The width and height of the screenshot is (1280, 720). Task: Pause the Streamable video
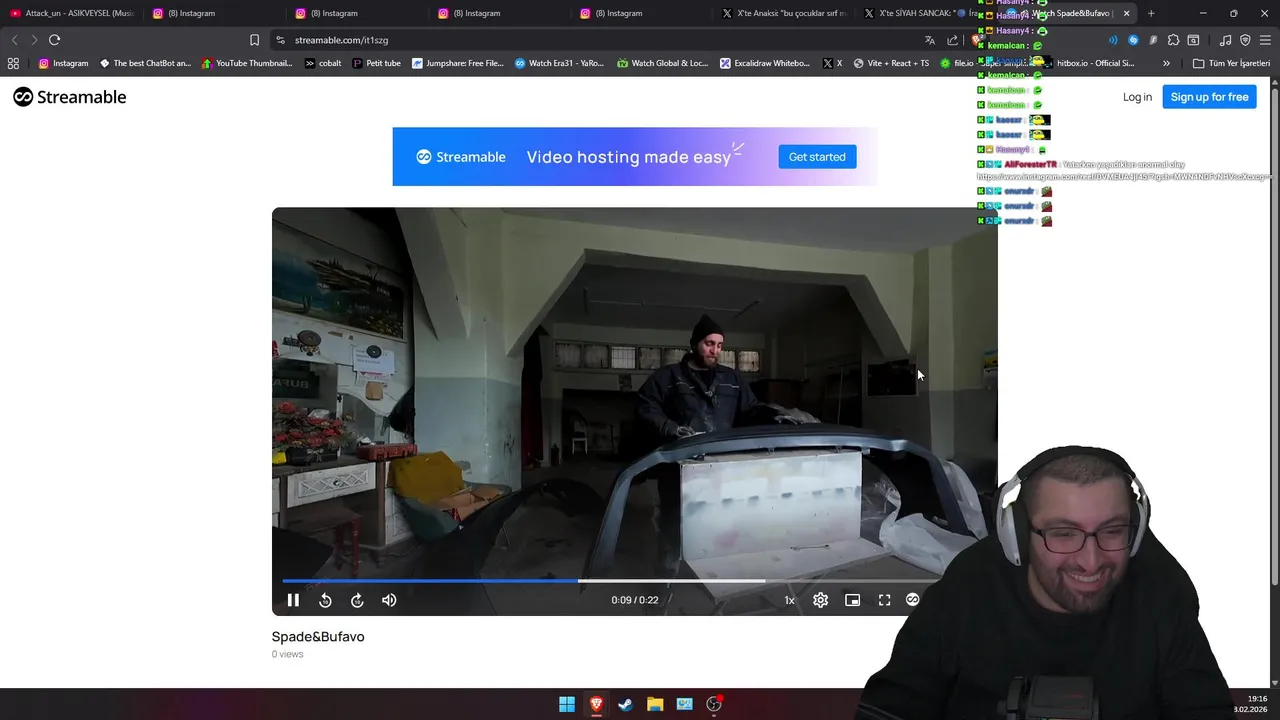[293, 600]
